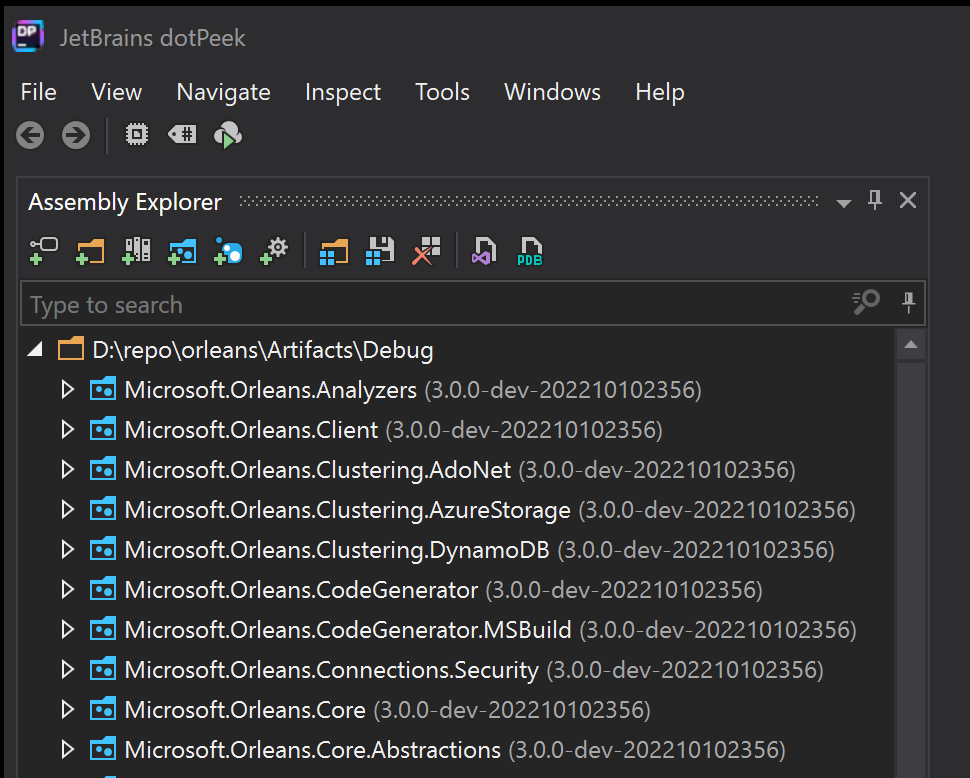Expand Microsoft.Orleans.Core.Abstractions node
This screenshot has width=970, height=778.
pyautogui.click(x=68, y=750)
